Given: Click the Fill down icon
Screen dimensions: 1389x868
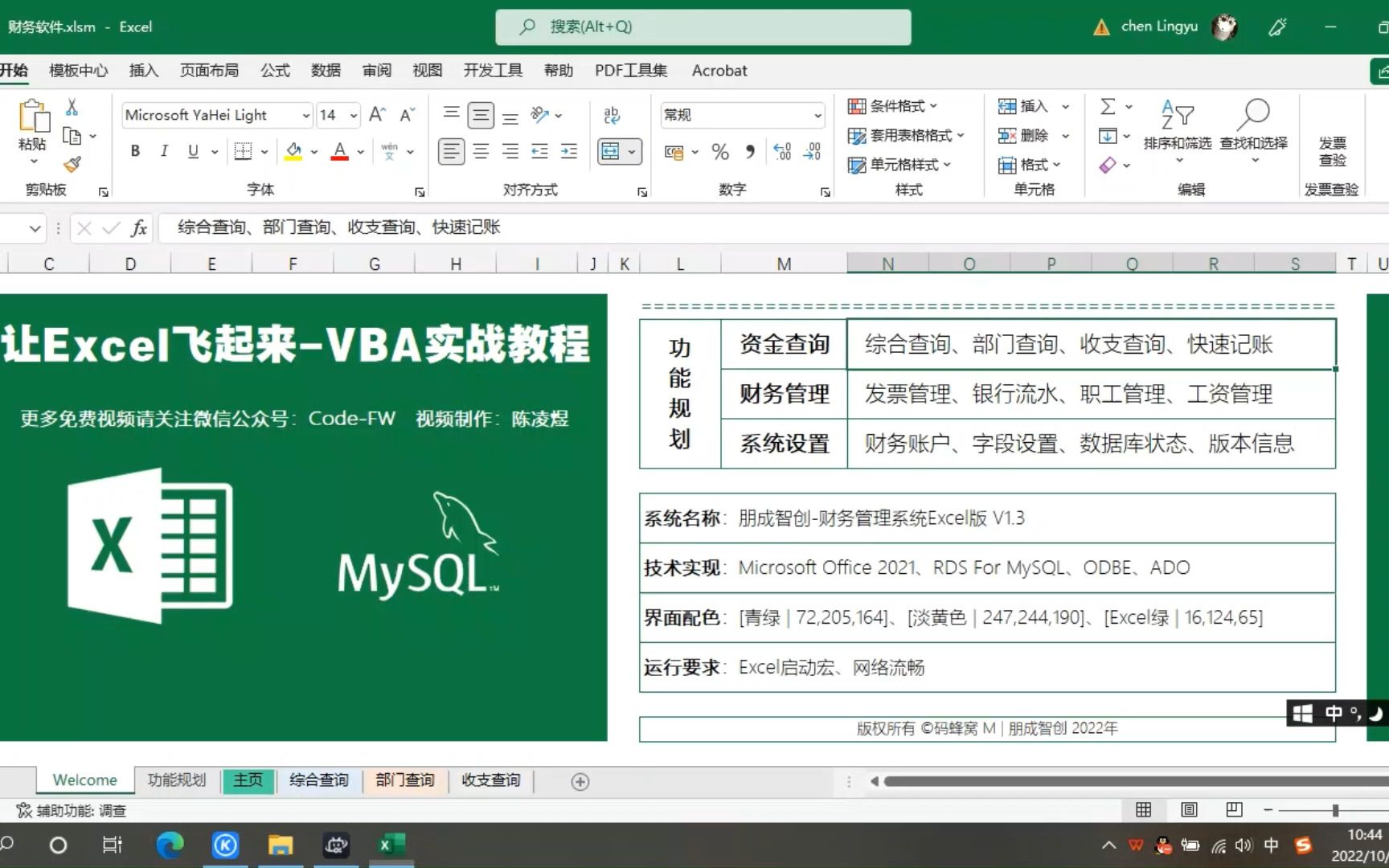Looking at the screenshot, I should pos(1108,136).
